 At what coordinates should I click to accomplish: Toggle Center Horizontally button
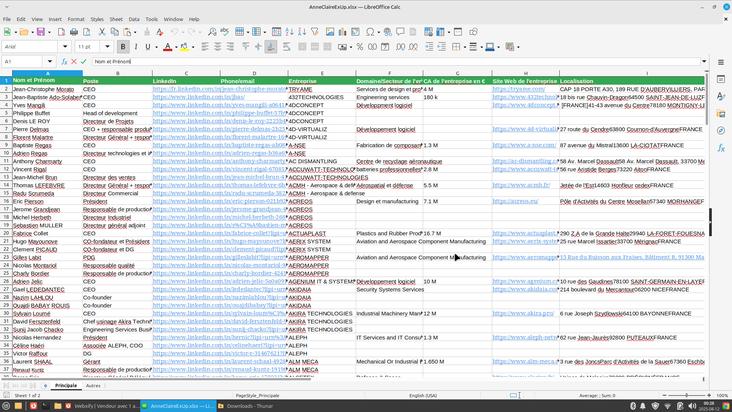coord(218,47)
